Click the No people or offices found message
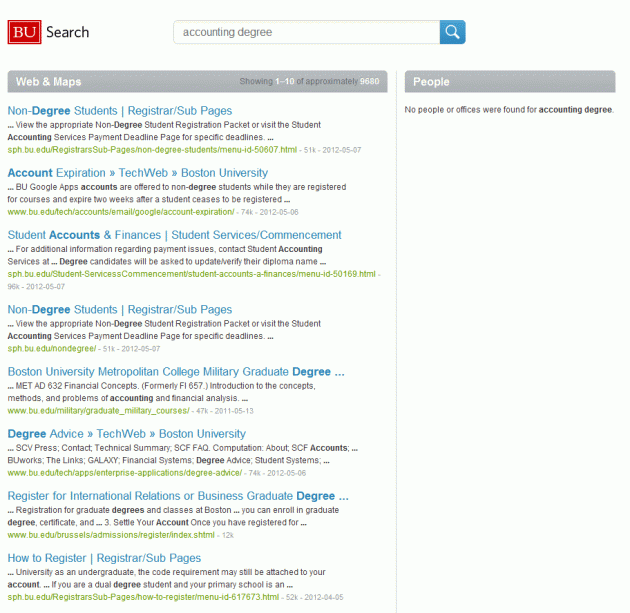 click(509, 110)
